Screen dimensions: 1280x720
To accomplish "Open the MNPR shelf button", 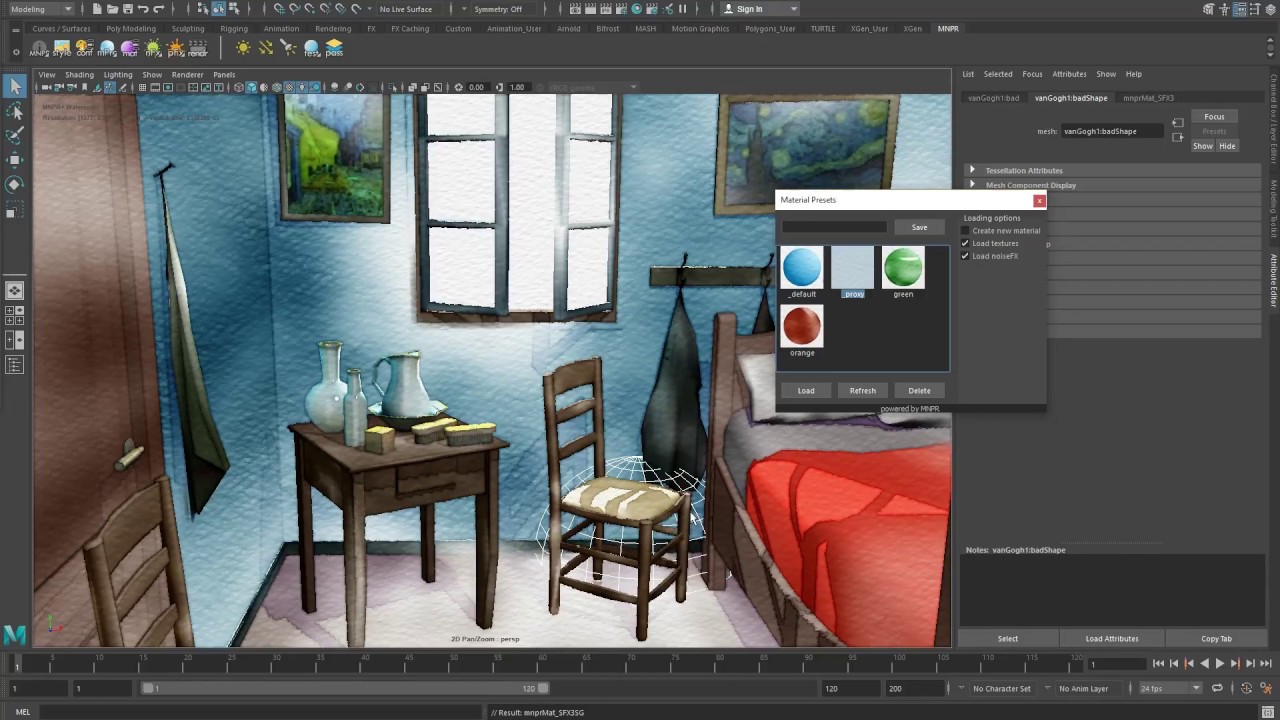I will click(x=39, y=48).
